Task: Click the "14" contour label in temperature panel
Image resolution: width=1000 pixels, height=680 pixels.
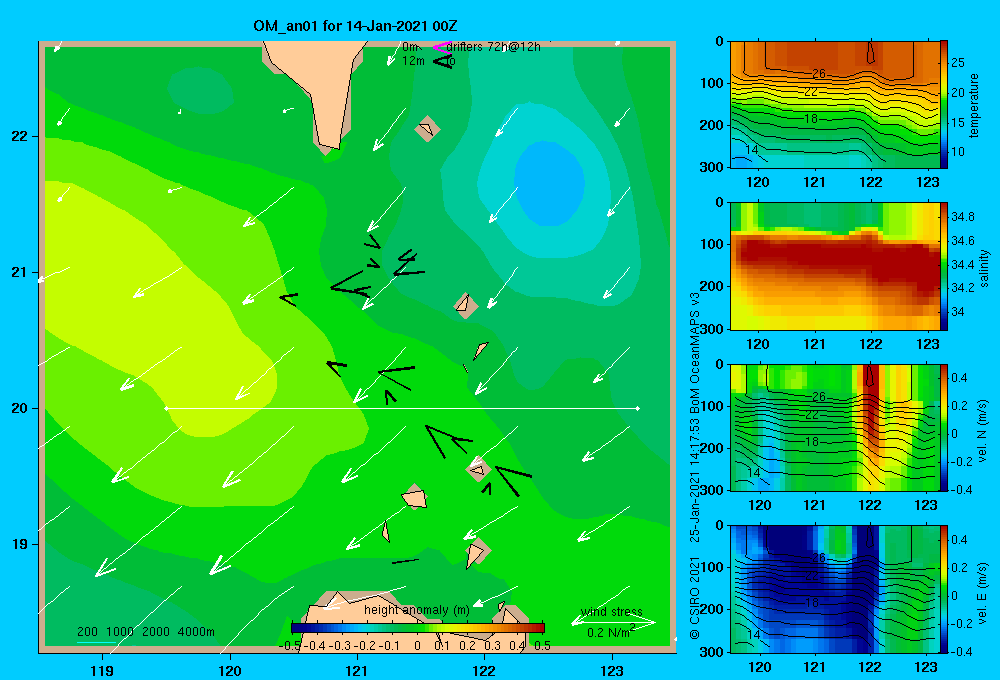Action: [x=752, y=150]
